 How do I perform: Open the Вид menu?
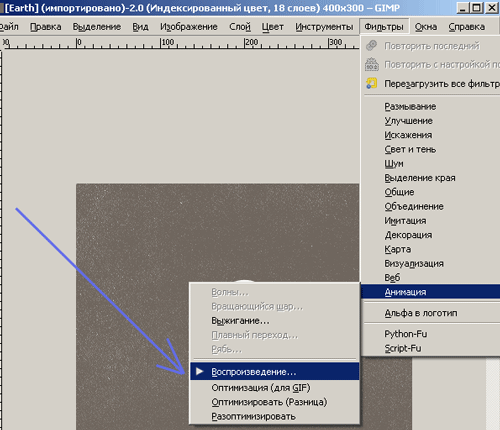click(140, 27)
